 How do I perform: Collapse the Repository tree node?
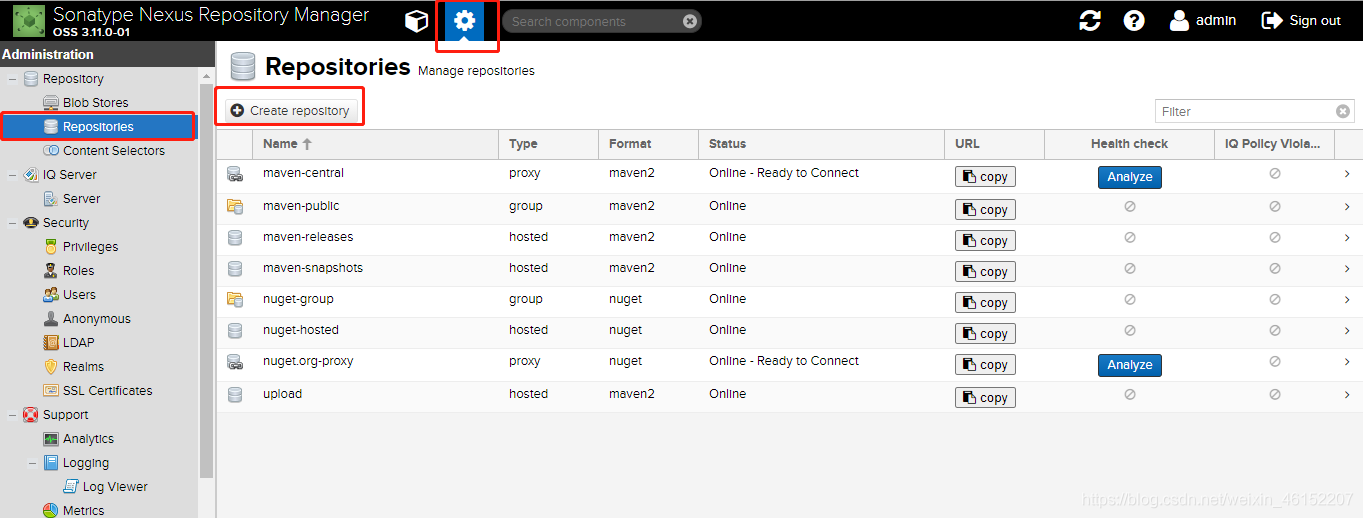11,79
